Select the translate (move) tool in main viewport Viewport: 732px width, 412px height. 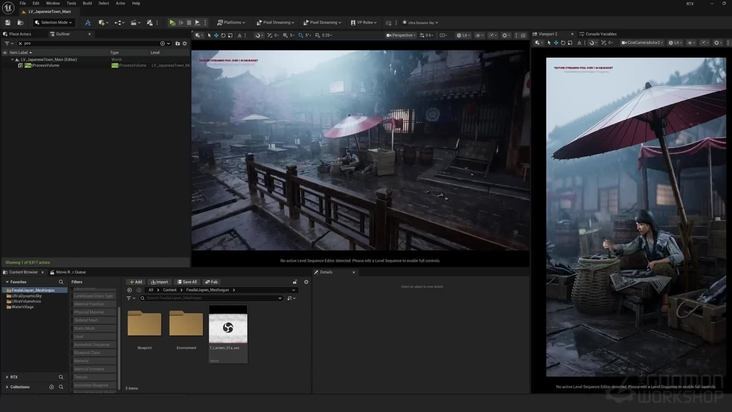(216, 35)
